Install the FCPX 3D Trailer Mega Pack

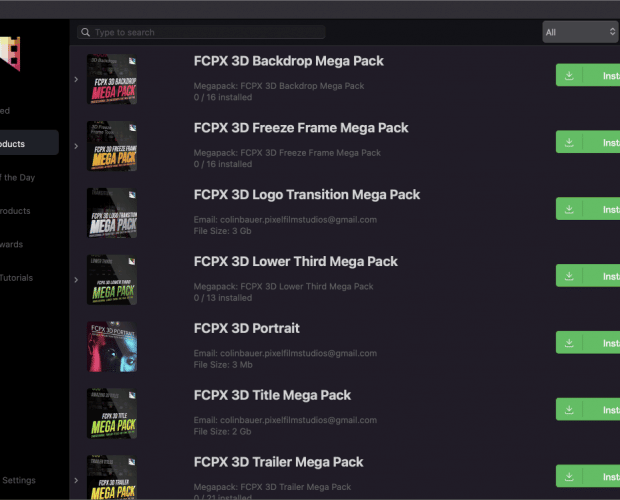pos(601,476)
